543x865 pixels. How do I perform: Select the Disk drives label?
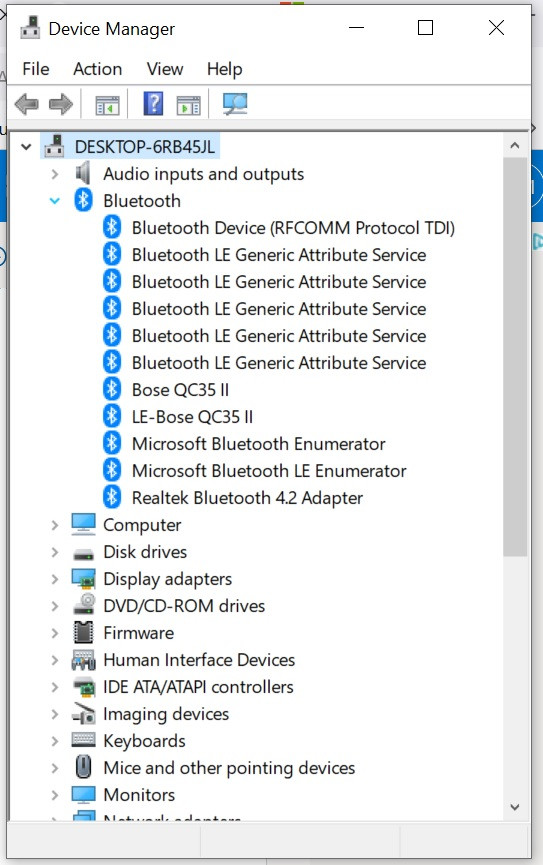click(x=145, y=552)
